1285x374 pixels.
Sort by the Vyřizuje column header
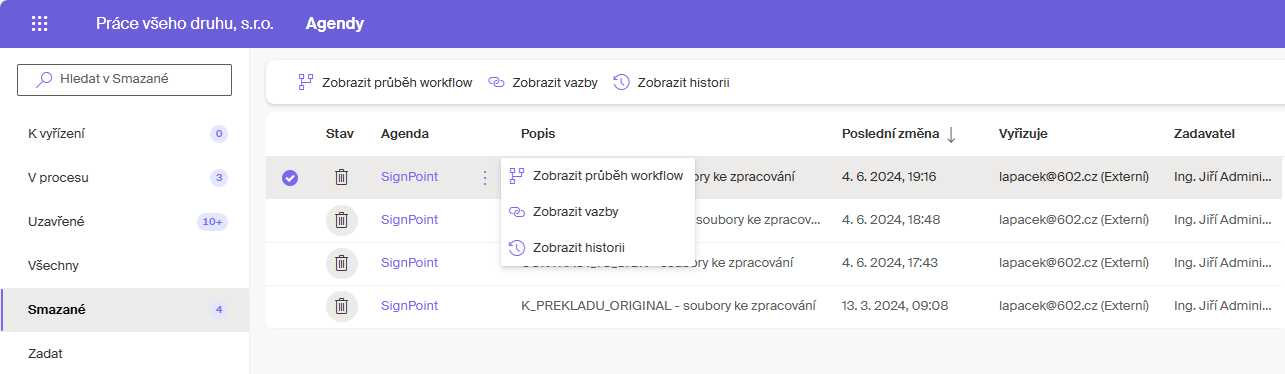click(x=1023, y=134)
